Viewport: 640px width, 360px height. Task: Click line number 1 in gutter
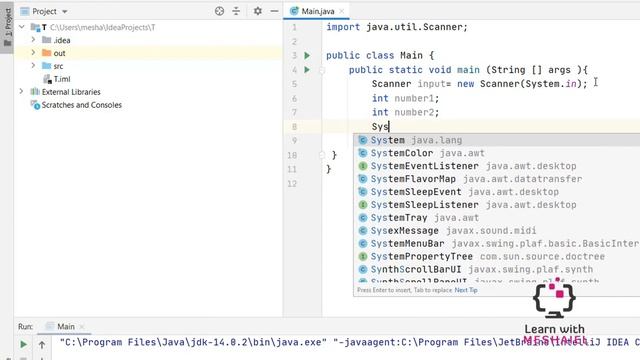coord(294,27)
